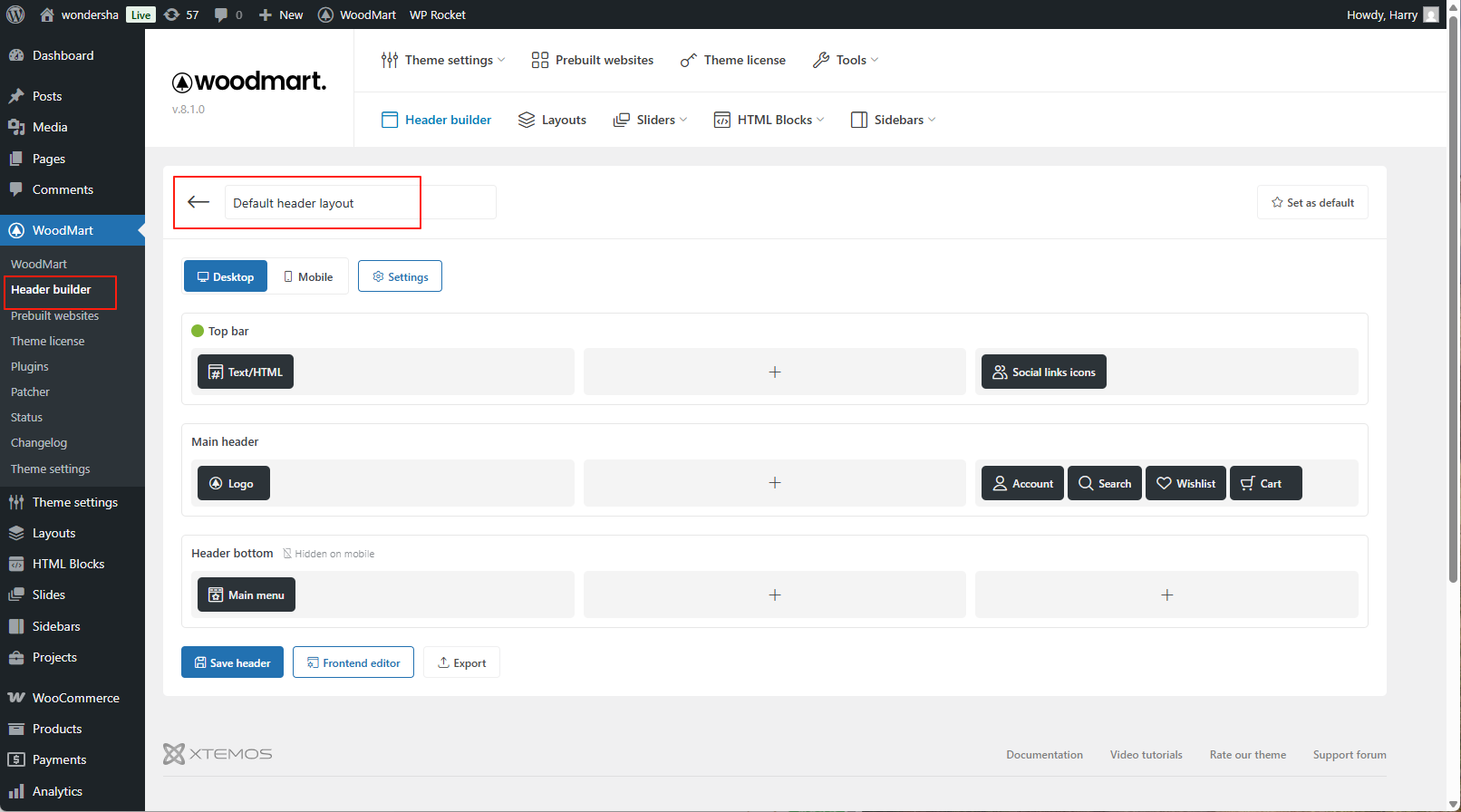This screenshot has width=1461, height=812.
Task: Expand the Theme settings dropdown
Action: tap(443, 60)
